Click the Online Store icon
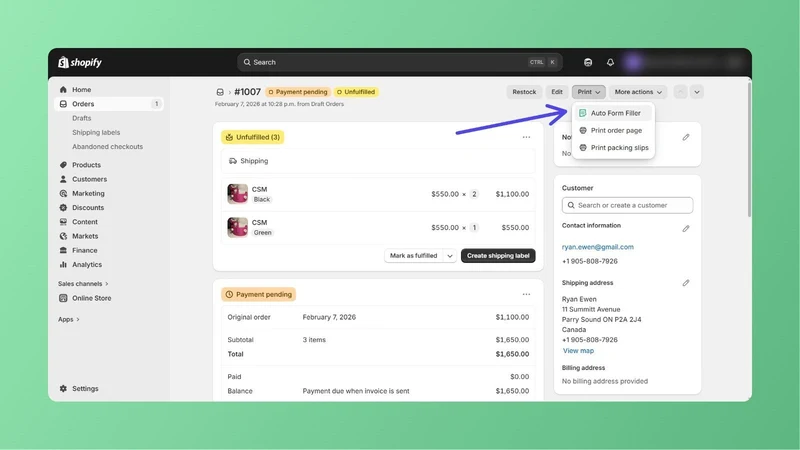800x450 pixels. [63, 298]
